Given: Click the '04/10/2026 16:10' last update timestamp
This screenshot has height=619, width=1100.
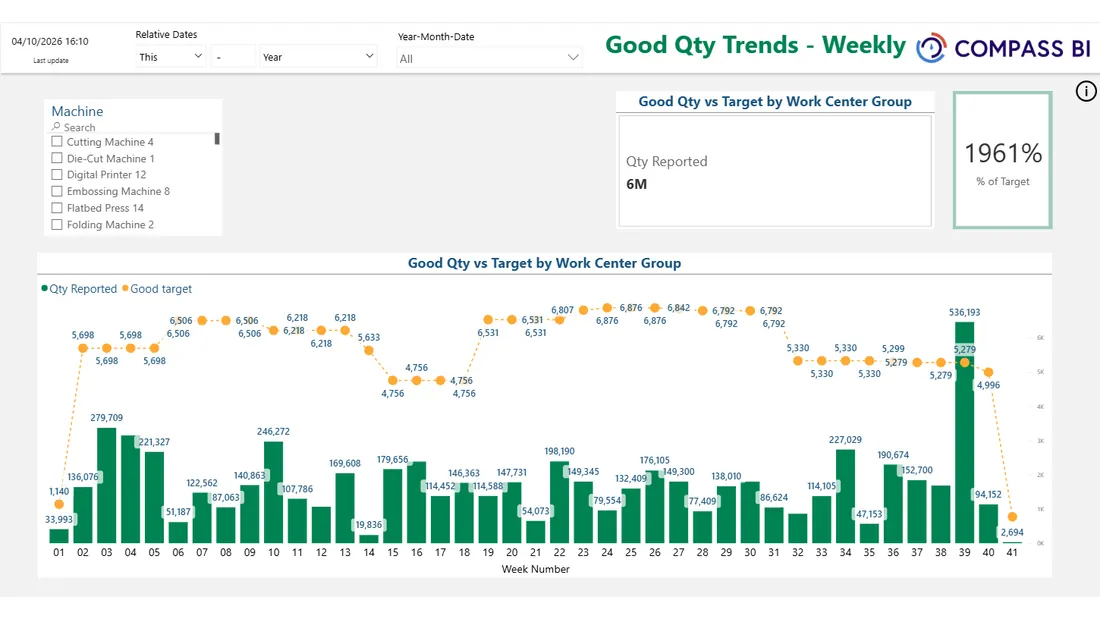Looking at the screenshot, I should coord(50,41).
